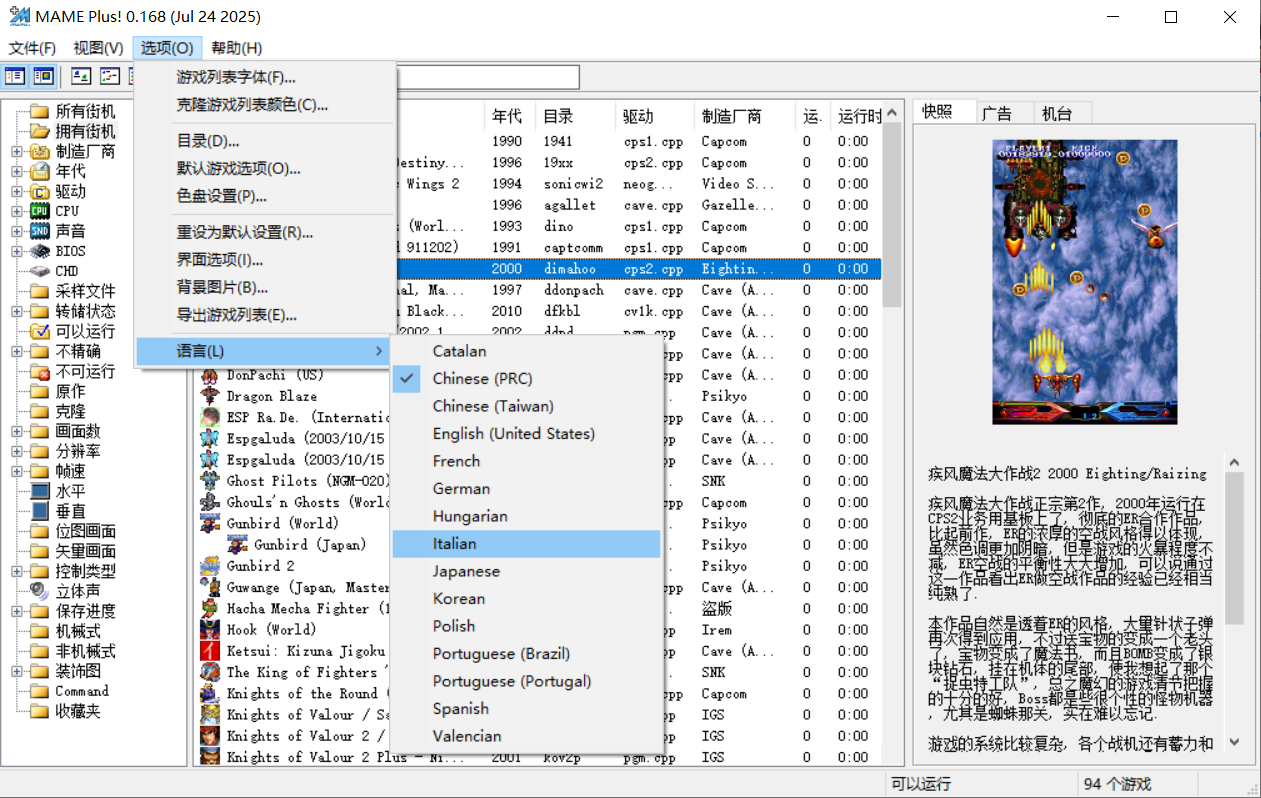
Task: Click the Gunbird 2 game icon
Action: (210, 566)
